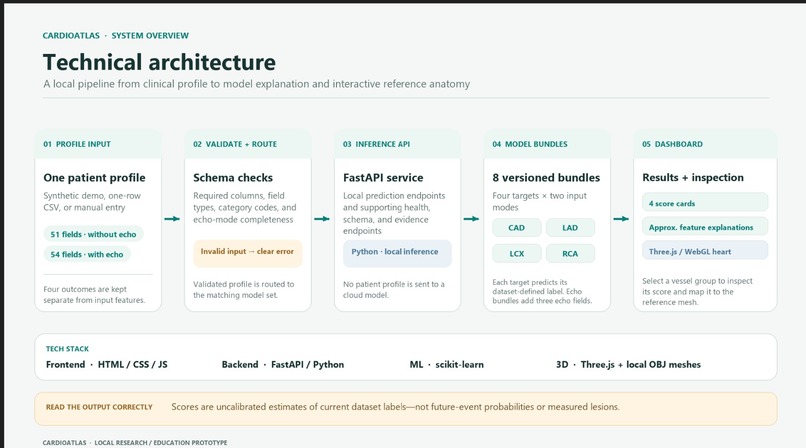The width and height of the screenshot is (806, 448).
Task: Click the 'Results + inspection' title
Action: [693, 178]
